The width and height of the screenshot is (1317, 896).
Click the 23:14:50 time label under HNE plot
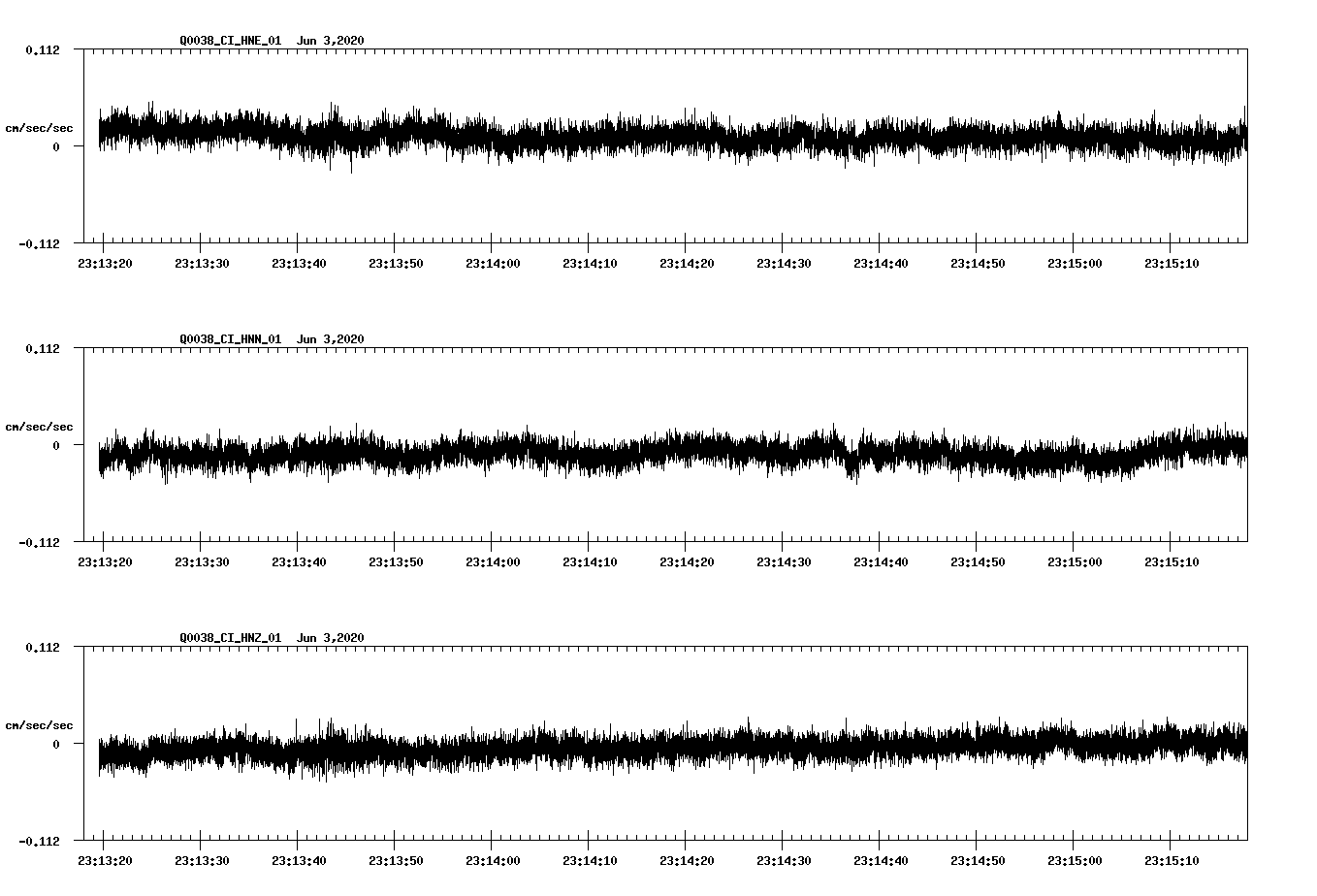point(978,264)
